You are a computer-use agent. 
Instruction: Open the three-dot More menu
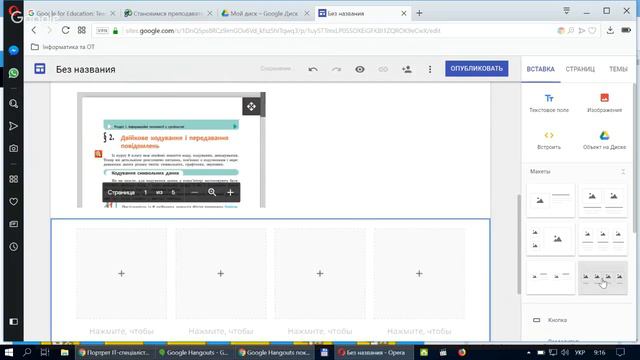430,69
